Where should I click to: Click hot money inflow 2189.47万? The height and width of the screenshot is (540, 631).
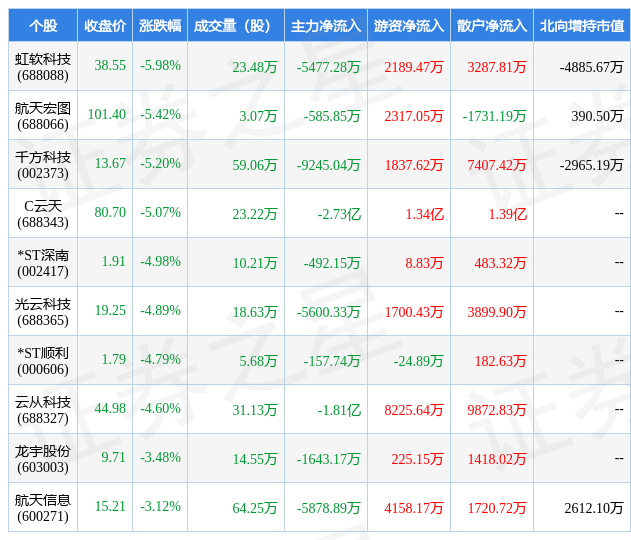click(414, 67)
